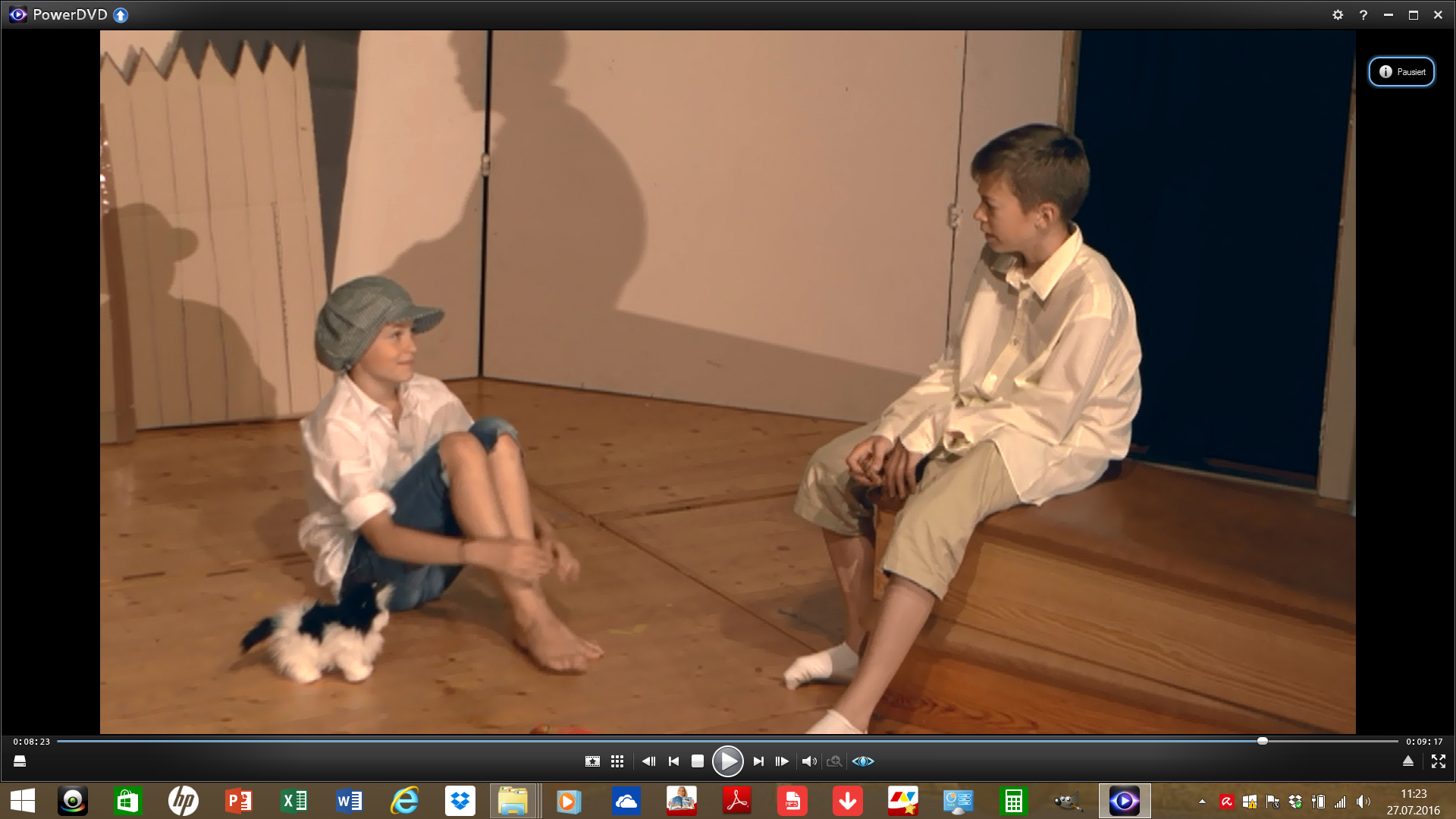Open the Windows warning tray icon
This screenshot has height=819, width=1456.
pos(1250,802)
